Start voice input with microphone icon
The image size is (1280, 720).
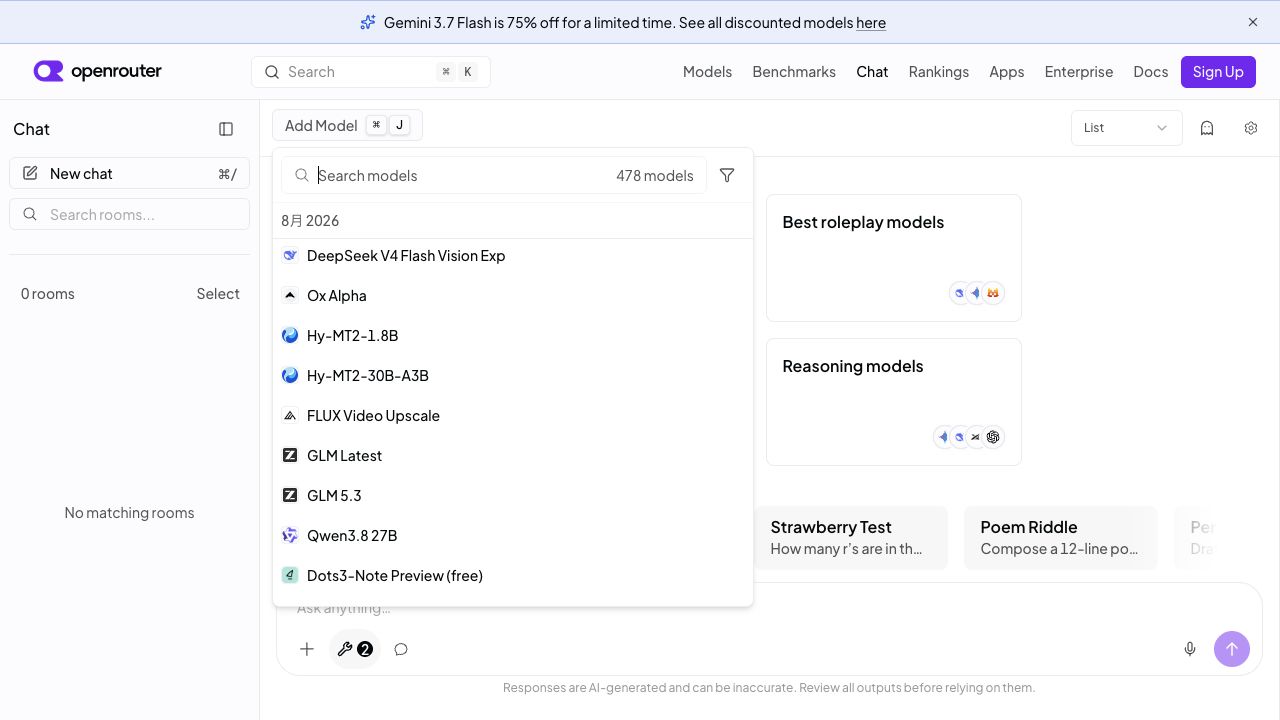[1190, 649]
